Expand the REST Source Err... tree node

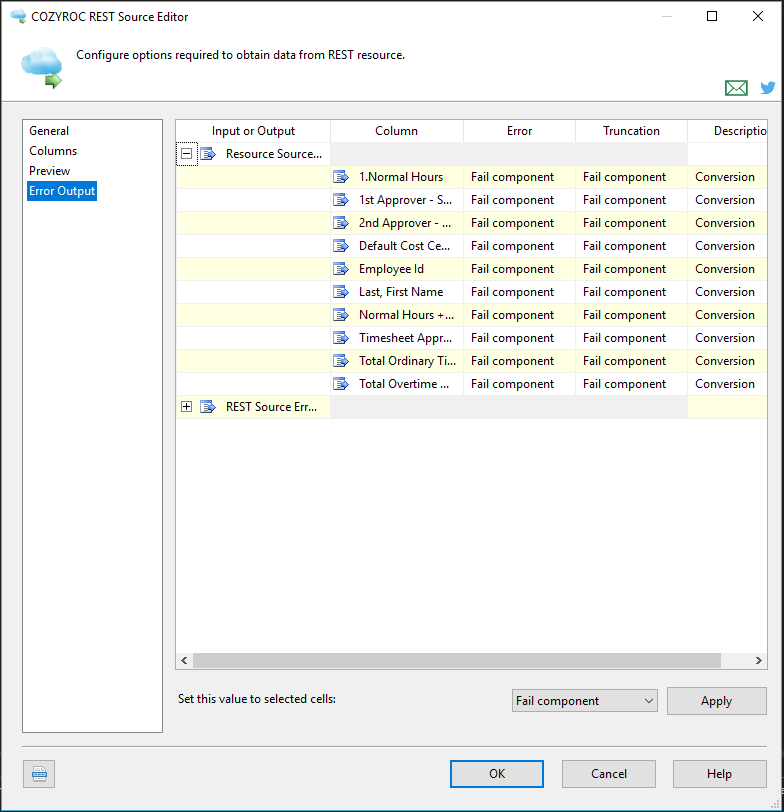(186, 407)
